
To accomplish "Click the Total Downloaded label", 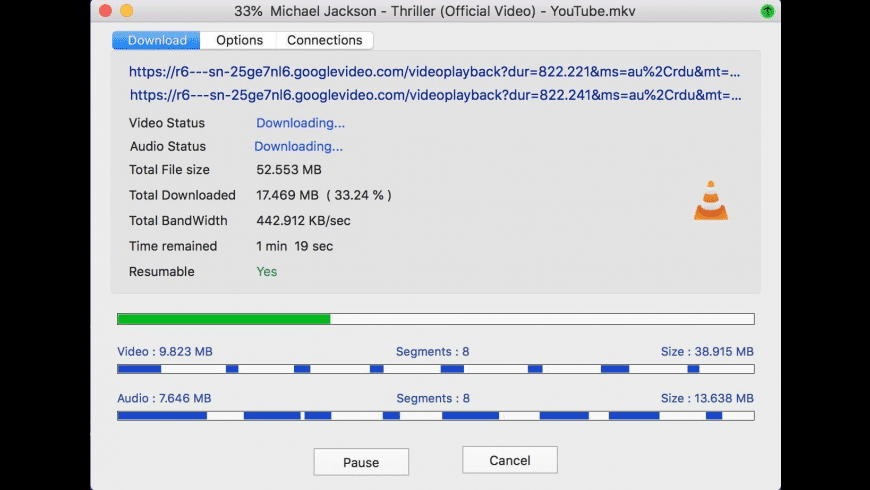I will [x=182, y=195].
